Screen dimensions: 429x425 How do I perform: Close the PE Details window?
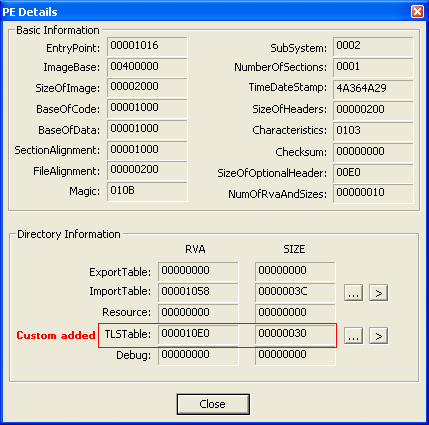[417, 12]
